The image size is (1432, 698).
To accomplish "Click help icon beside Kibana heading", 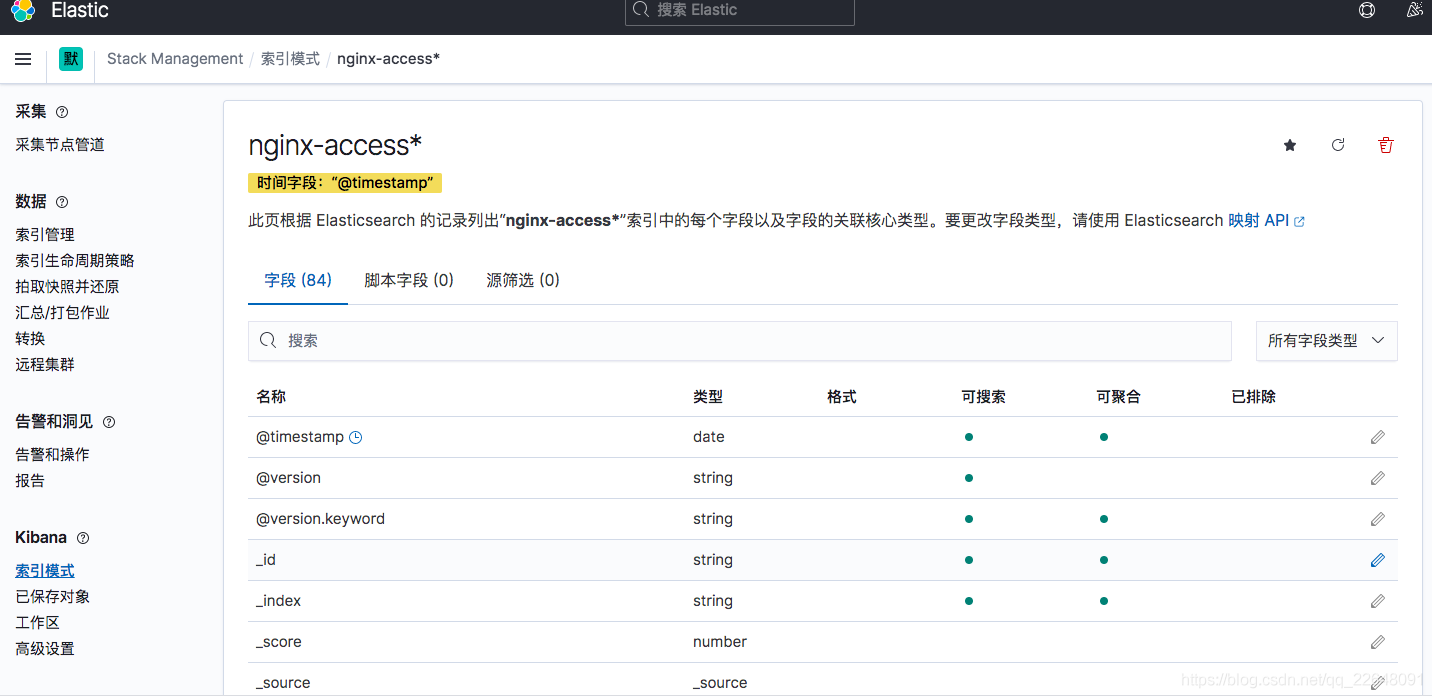I will [83, 538].
